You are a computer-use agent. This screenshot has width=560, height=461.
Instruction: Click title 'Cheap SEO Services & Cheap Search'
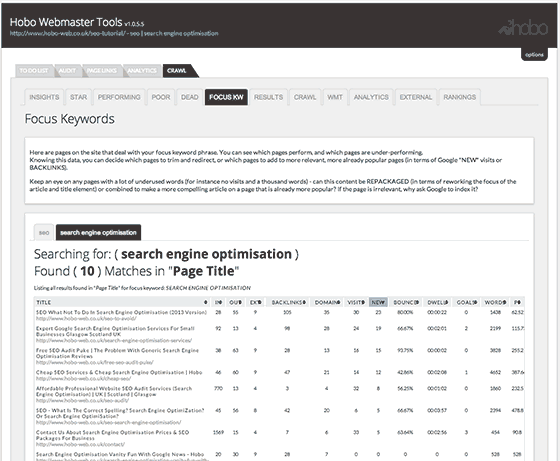(x=119, y=372)
